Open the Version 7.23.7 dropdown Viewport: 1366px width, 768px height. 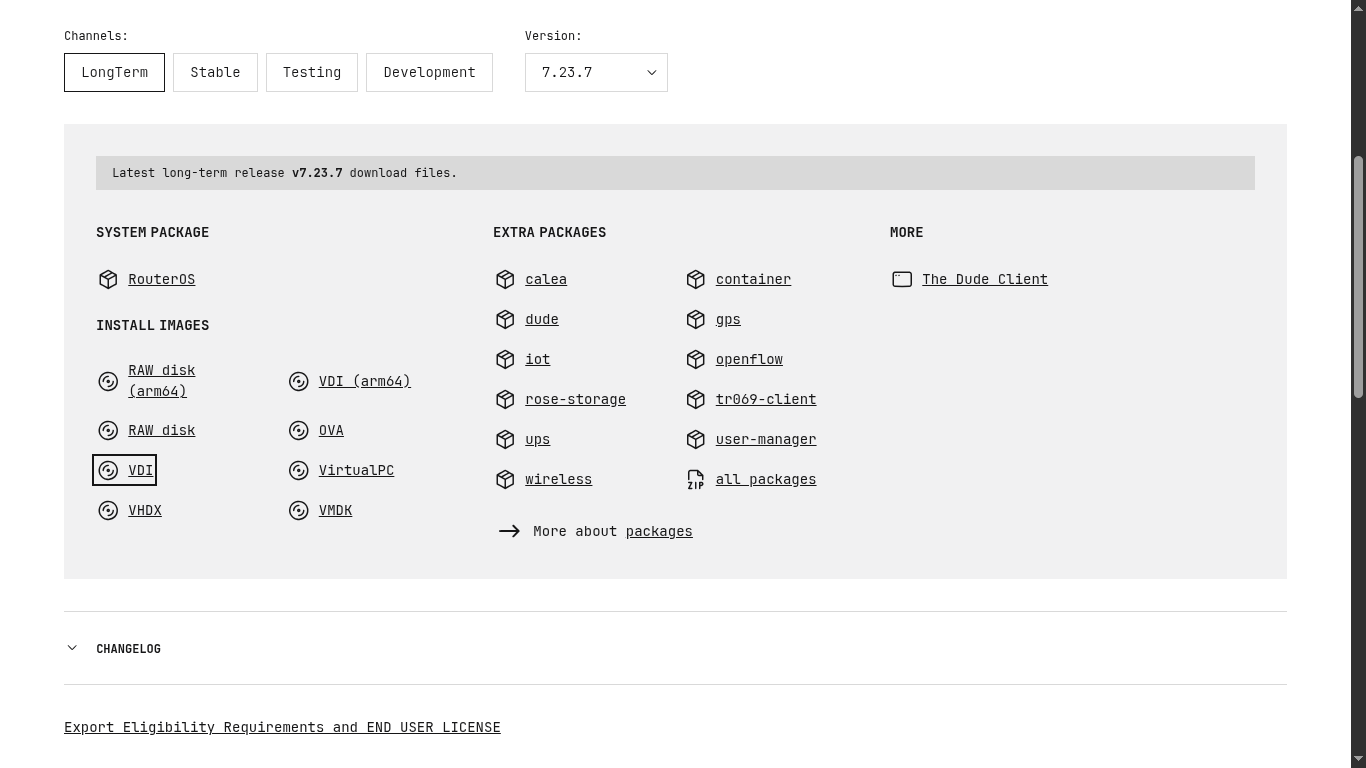pyautogui.click(x=596, y=72)
